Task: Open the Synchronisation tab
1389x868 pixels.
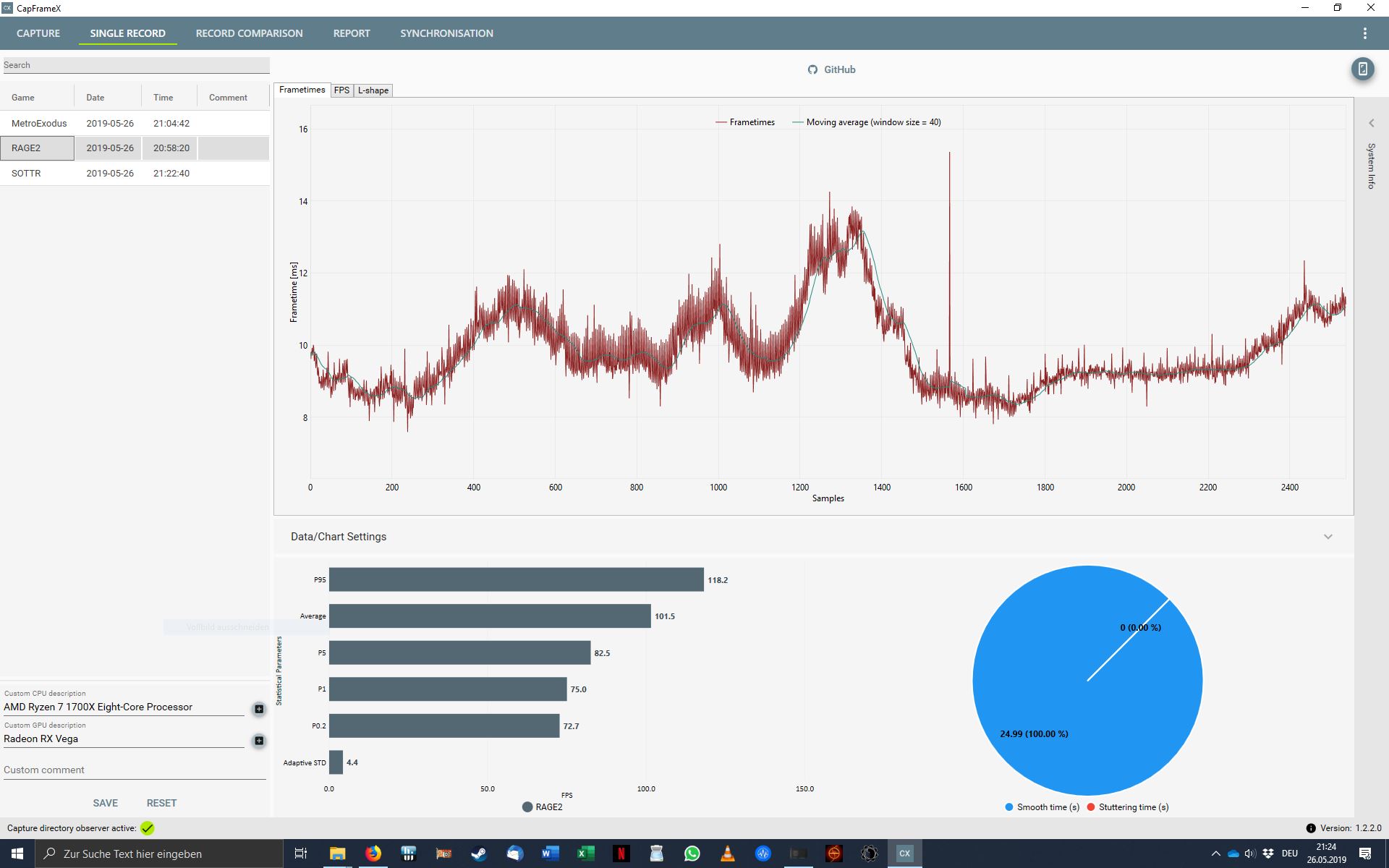Action: coord(446,33)
